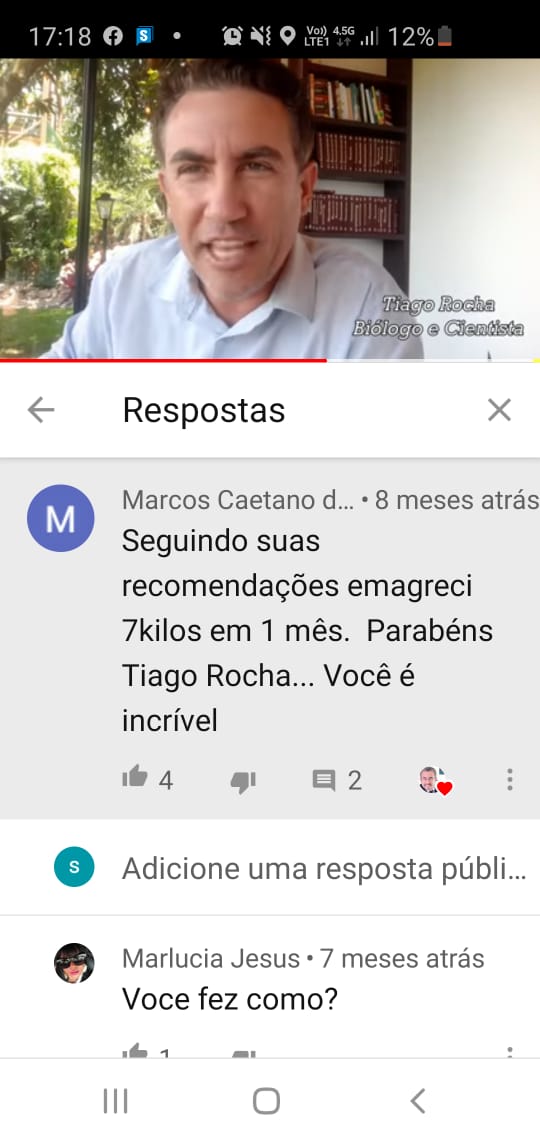Dislike Marcos Caetano's comment

click(x=243, y=782)
